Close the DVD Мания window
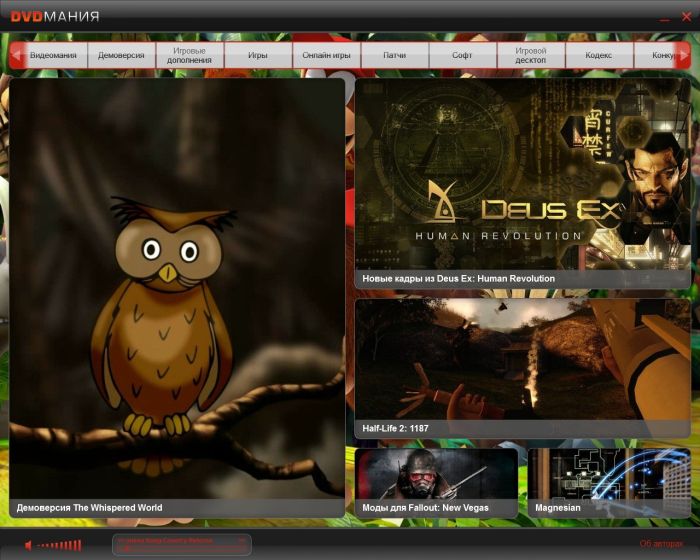Screen dimensions: 700x560 [x=686, y=17]
